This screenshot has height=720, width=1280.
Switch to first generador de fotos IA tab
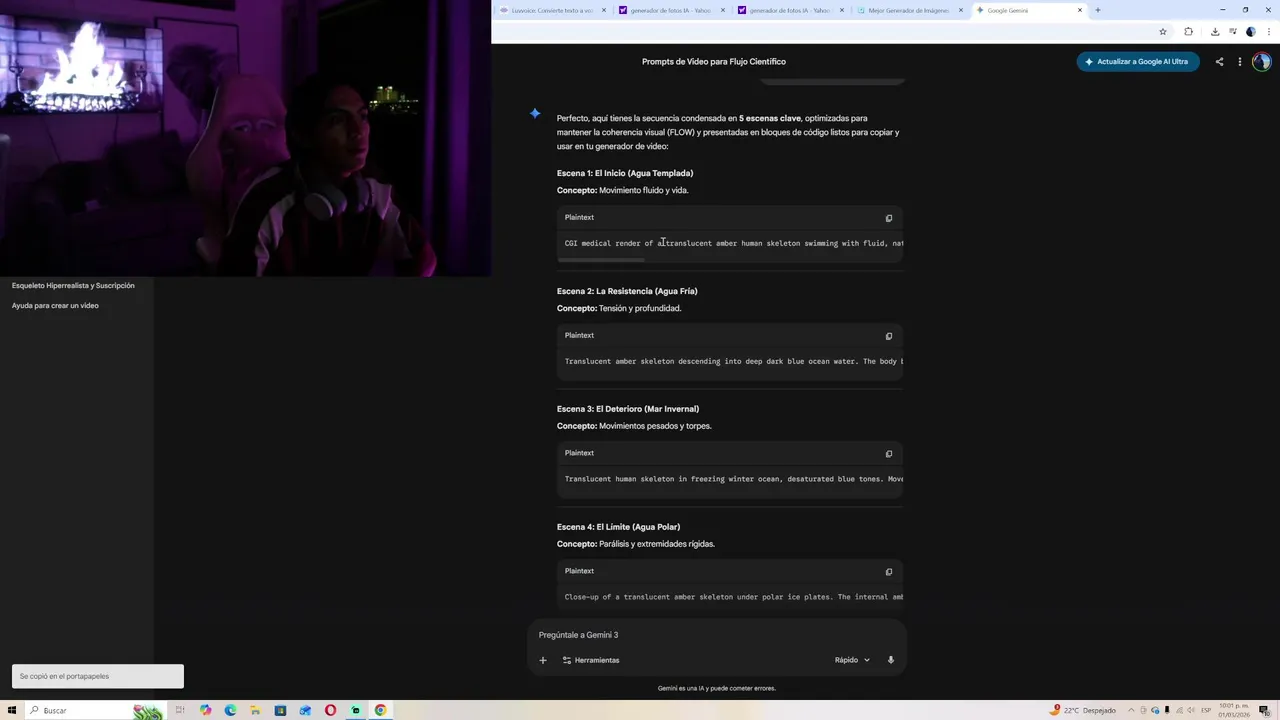(670, 10)
